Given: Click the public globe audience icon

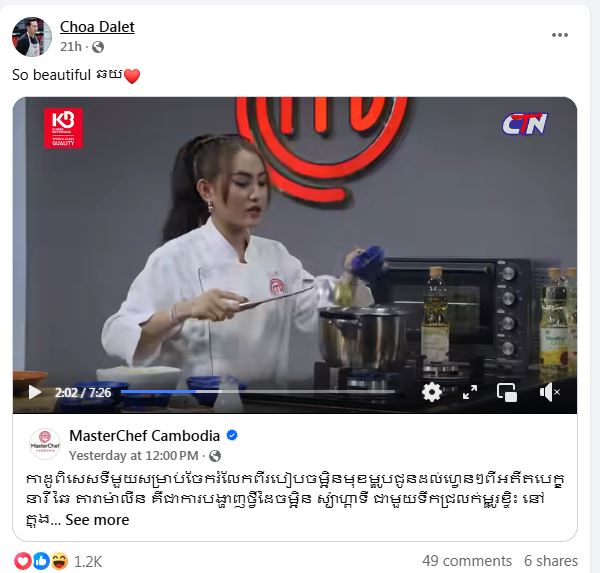Looking at the screenshot, I should [x=98, y=47].
